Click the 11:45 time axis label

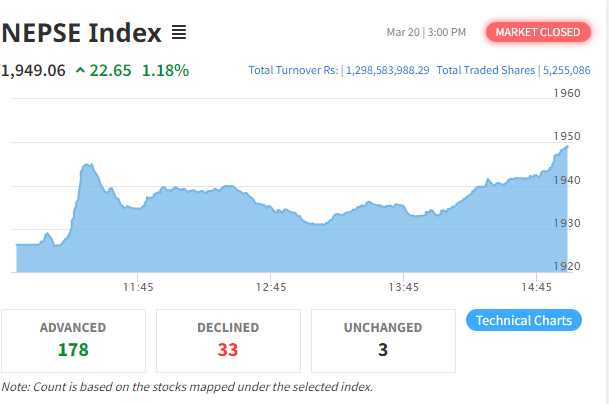coord(138,288)
